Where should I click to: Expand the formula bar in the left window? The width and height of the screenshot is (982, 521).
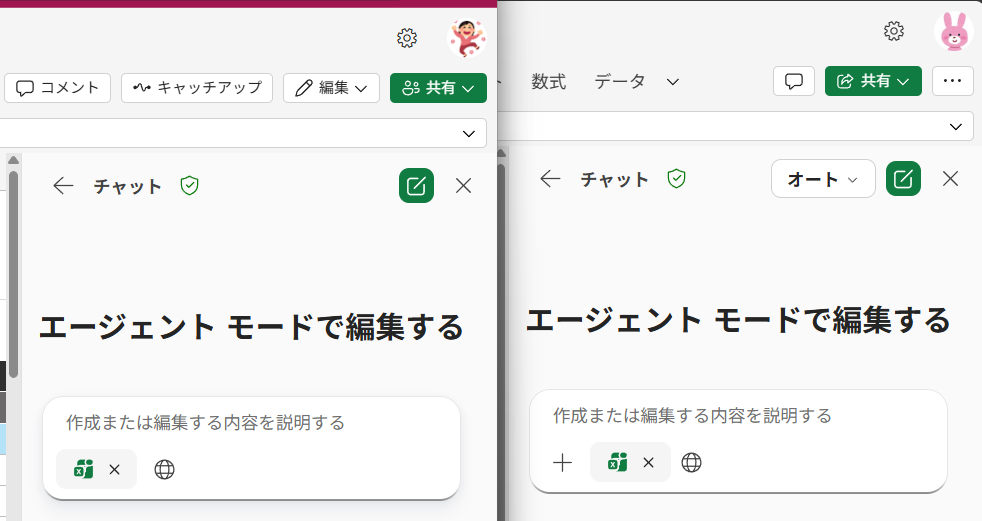point(469,133)
